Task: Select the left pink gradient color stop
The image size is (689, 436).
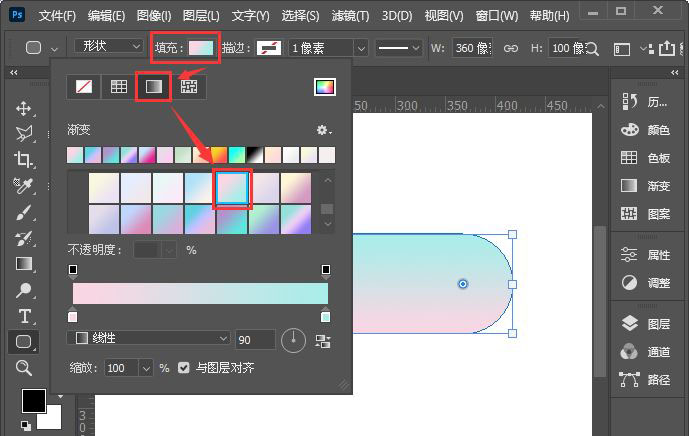Action: coord(73,315)
